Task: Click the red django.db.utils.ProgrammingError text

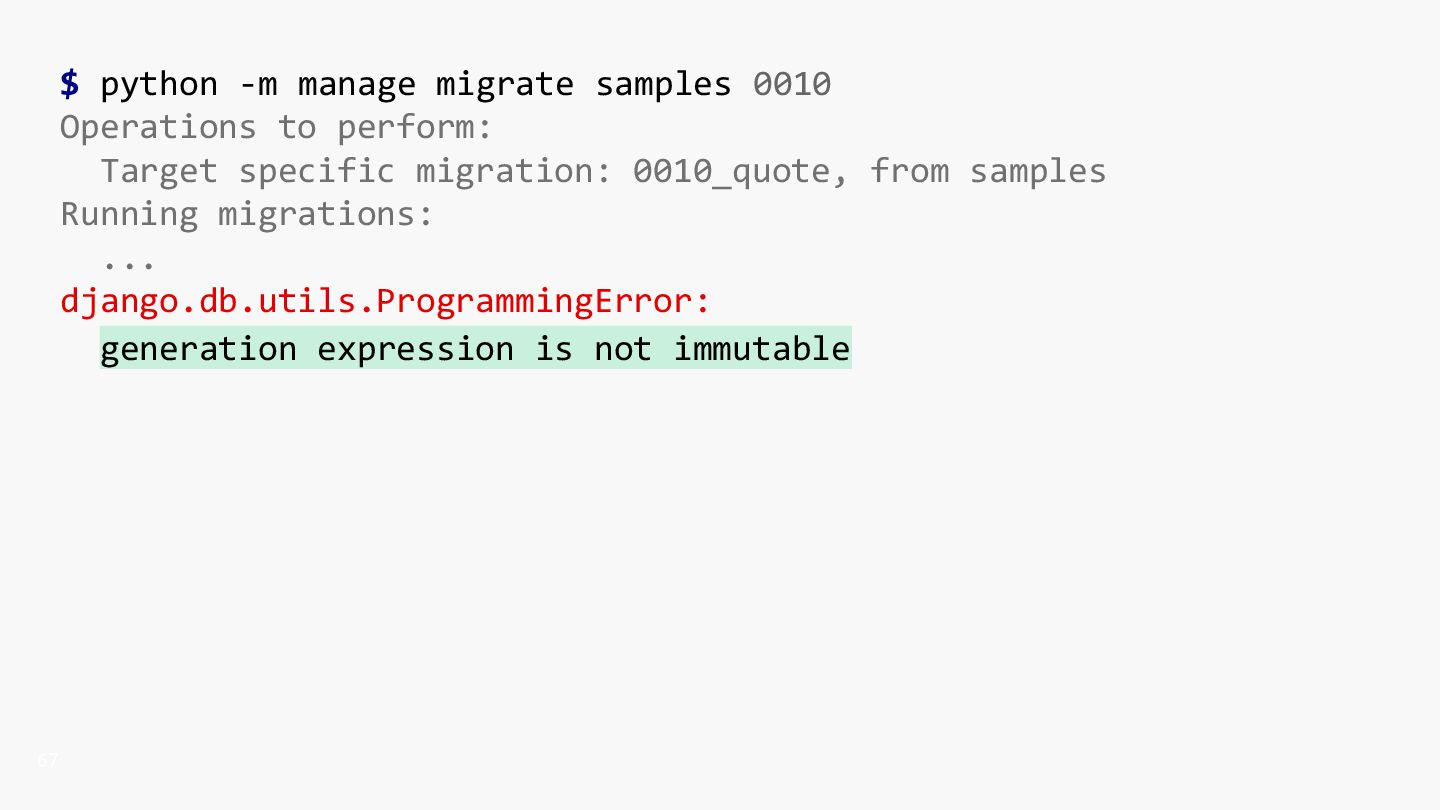Action: [x=385, y=302]
